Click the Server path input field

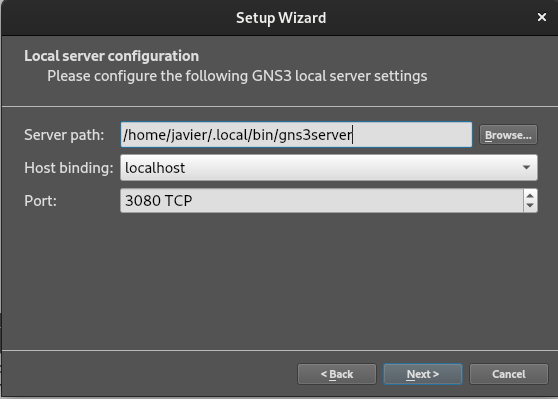(296, 135)
